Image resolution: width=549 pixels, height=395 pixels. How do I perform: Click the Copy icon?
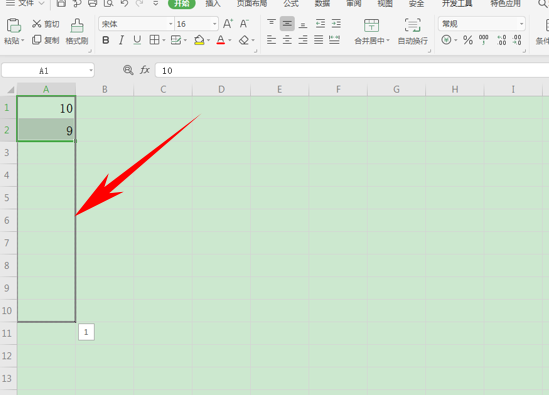tap(36, 40)
